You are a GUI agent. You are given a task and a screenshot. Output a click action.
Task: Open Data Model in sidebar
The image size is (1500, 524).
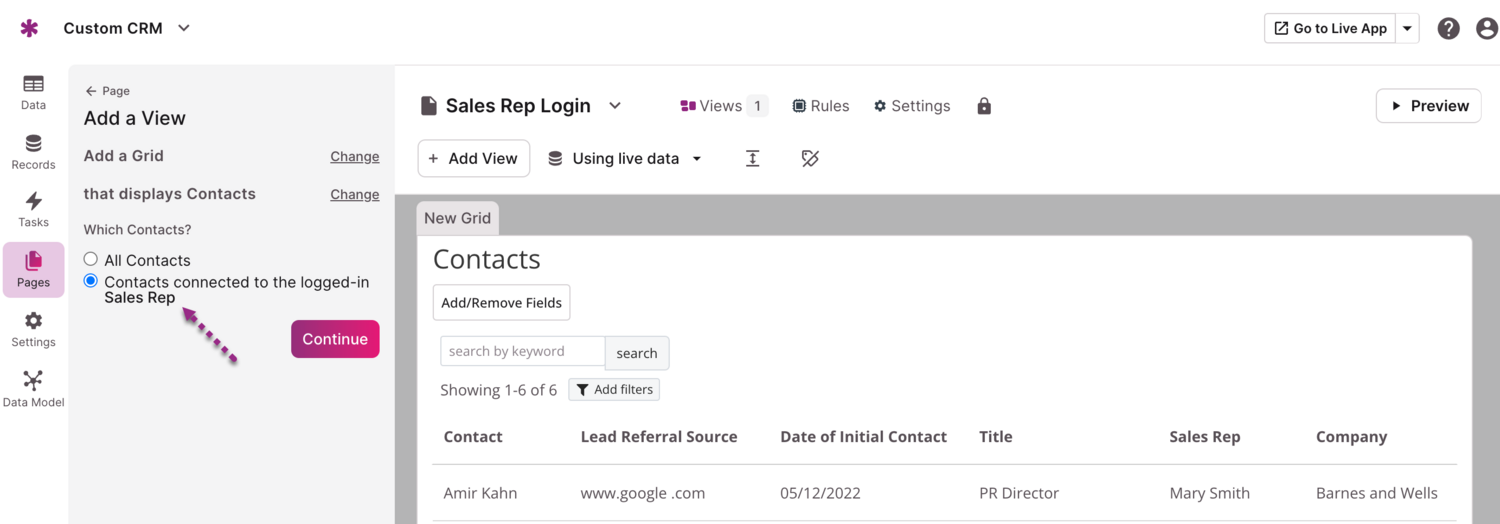tap(33, 389)
